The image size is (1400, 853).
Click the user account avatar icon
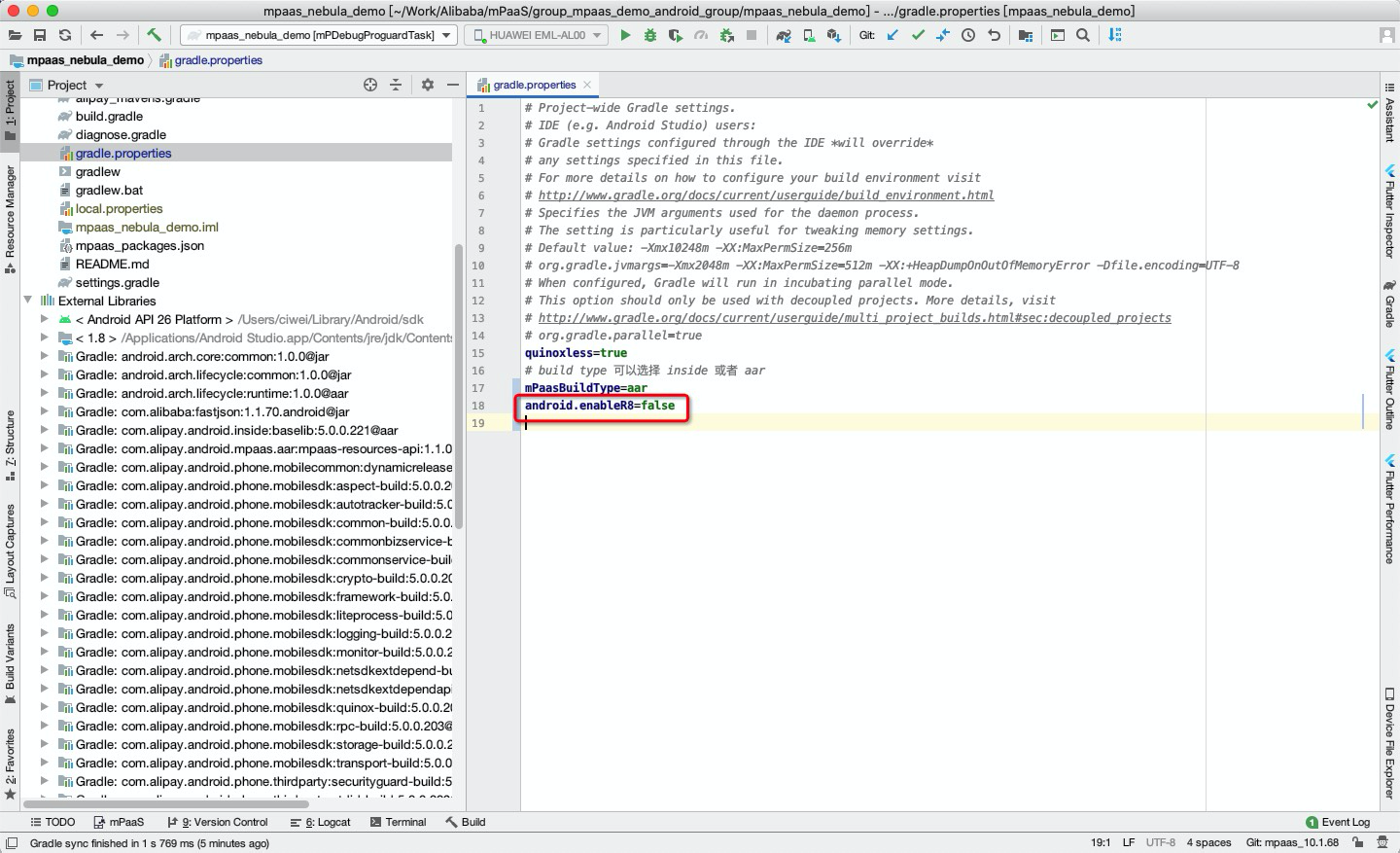coord(1387,35)
